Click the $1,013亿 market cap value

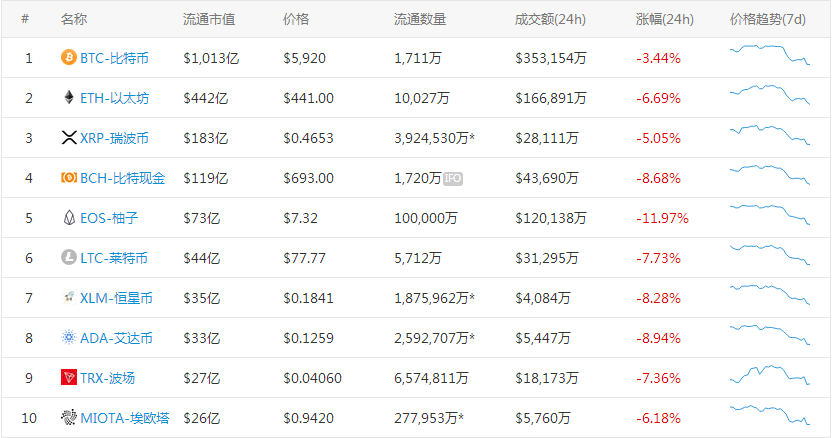pyautogui.click(x=211, y=58)
